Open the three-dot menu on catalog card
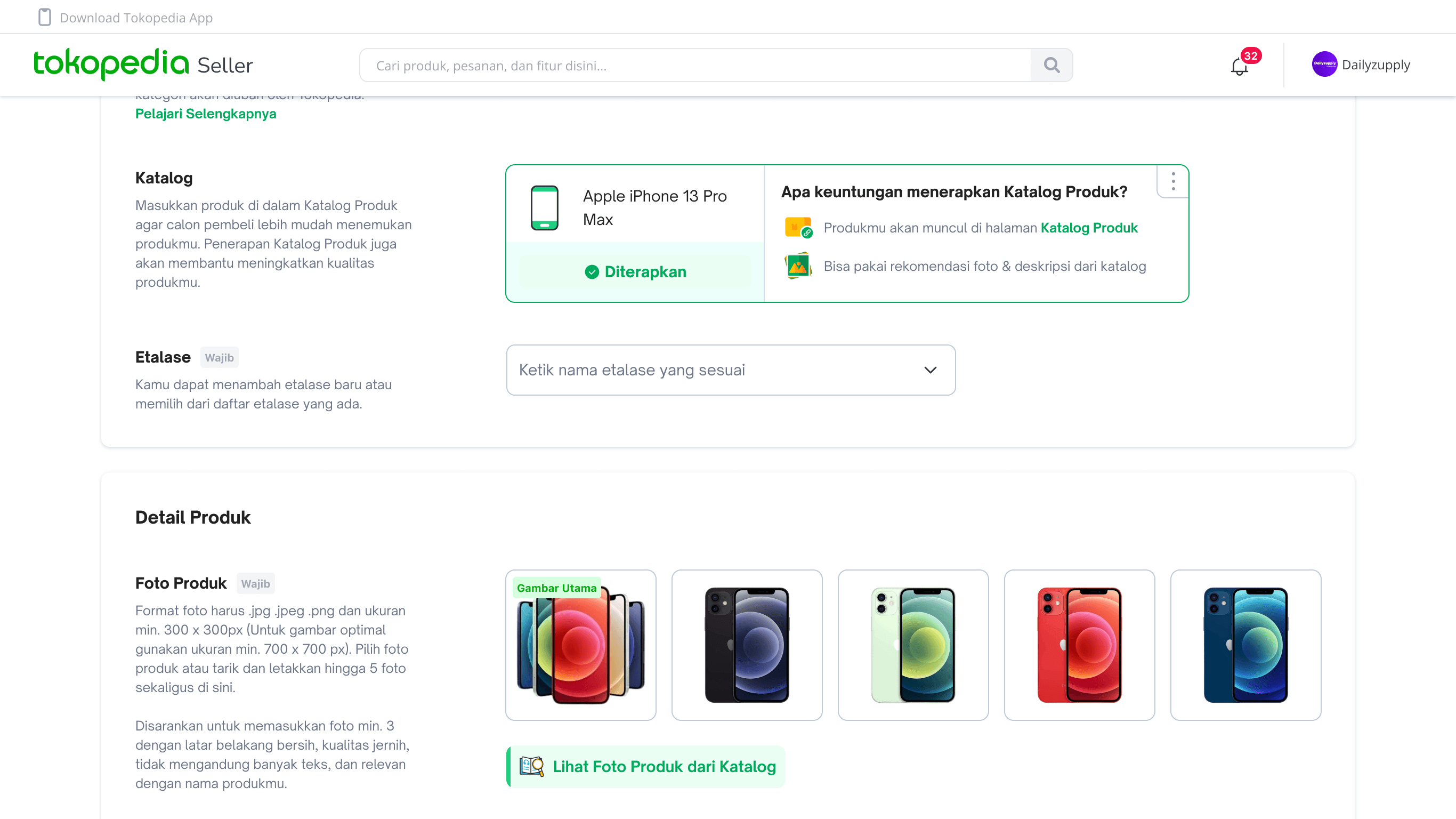 click(1173, 181)
